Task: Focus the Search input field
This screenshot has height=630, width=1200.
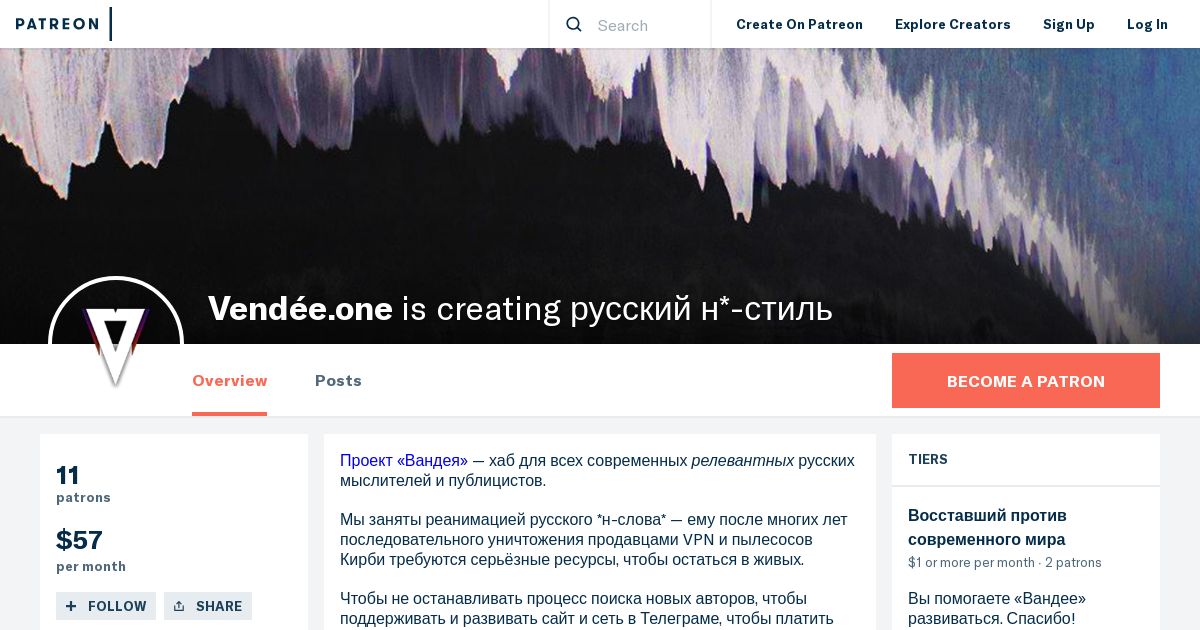Action: [646, 25]
